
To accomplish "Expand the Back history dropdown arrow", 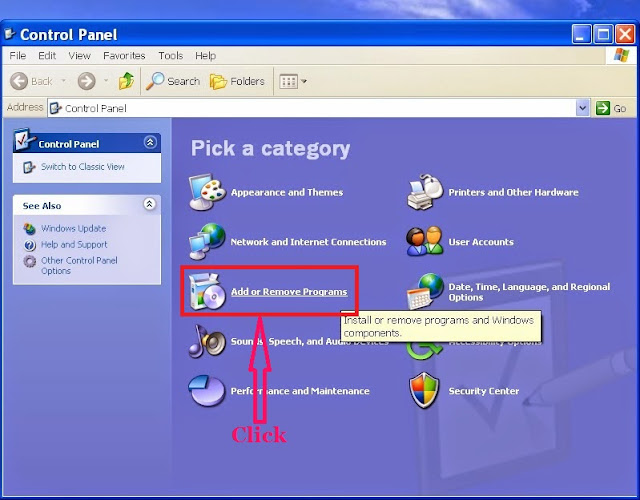I will click(63, 81).
